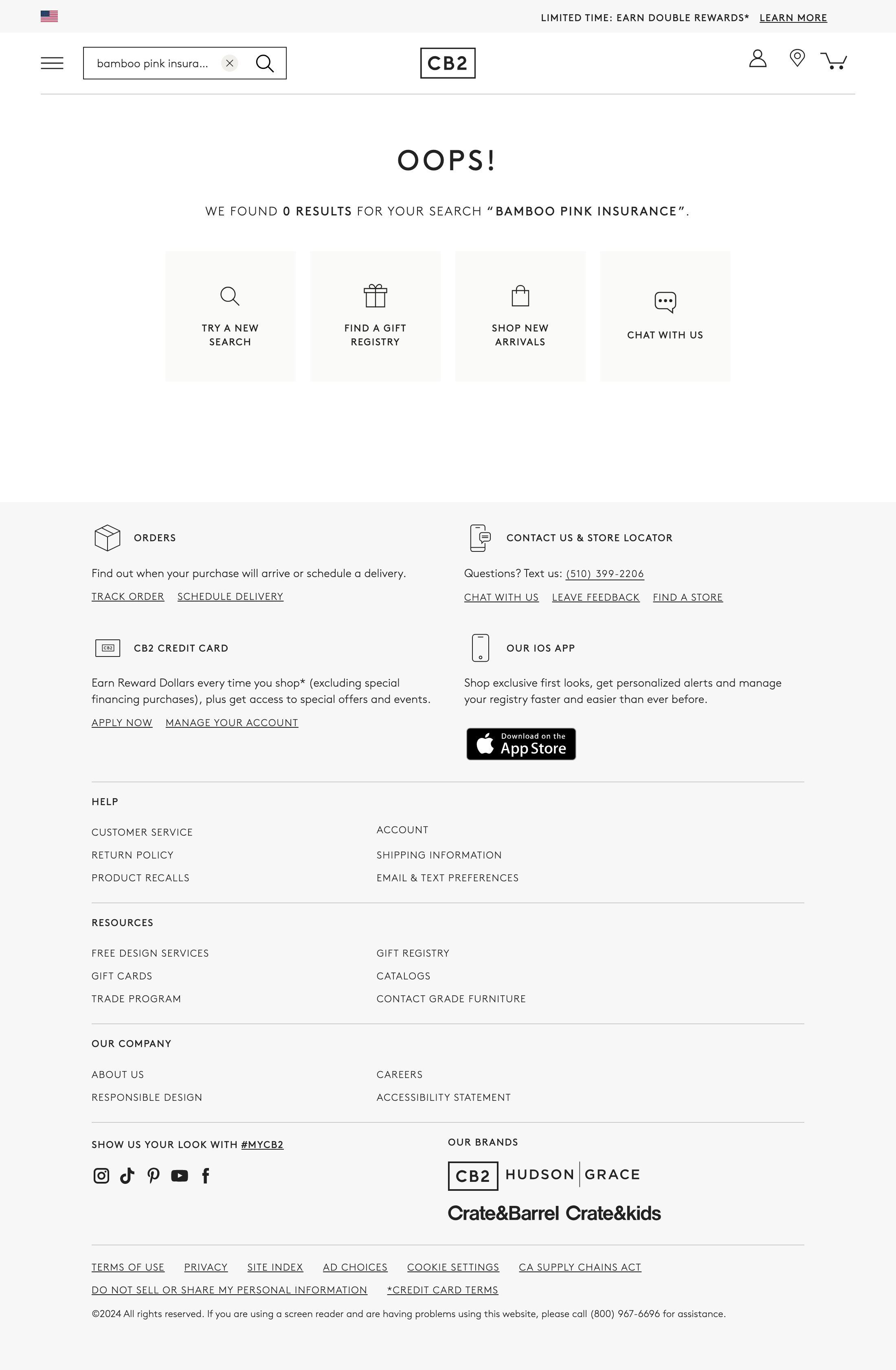896x1370 pixels.
Task: Select the Shop New Arrivals tile
Action: tap(520, 316)
